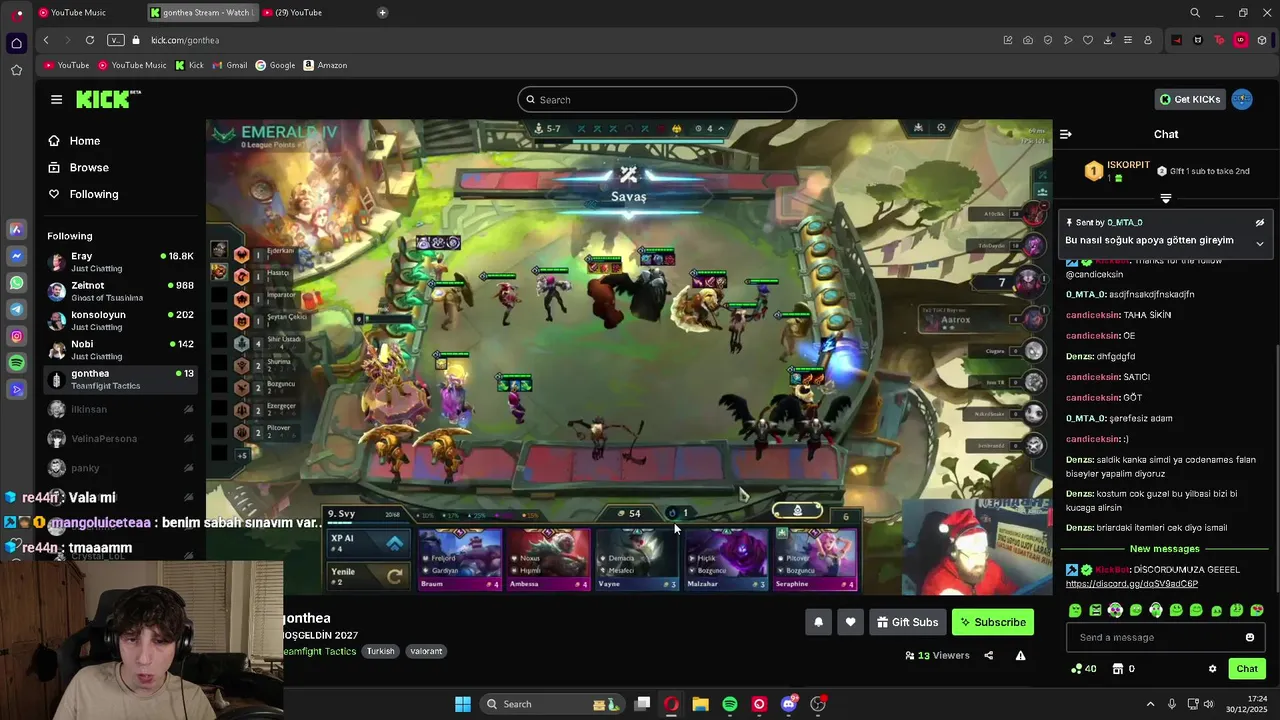Expand the pinned message chevron
The width and height of the screenshot is (1280, 720).
coord(1260,243)
